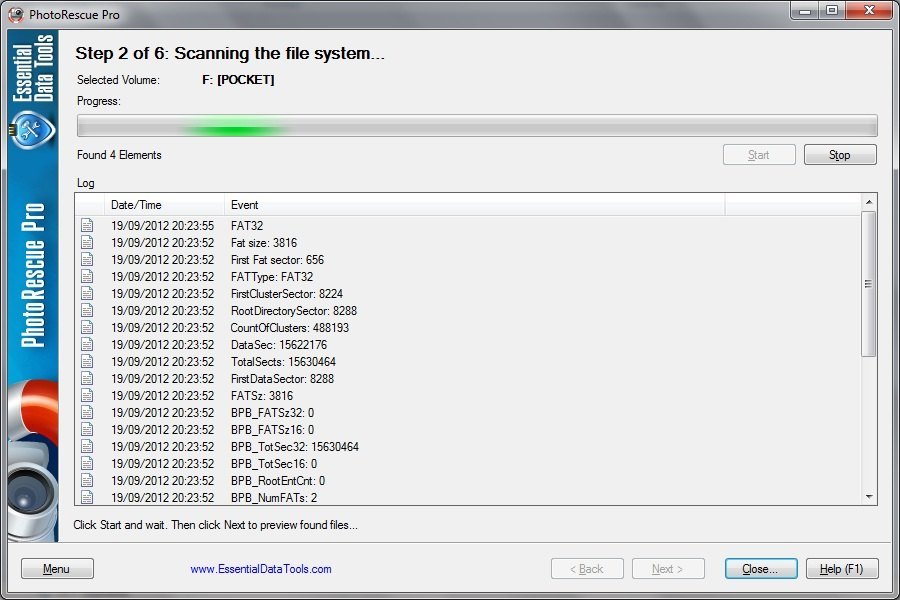900x600 pixels.
Task: Click the document icon for FirstDataSector: 8288
Action: click(x=87, y=378)
